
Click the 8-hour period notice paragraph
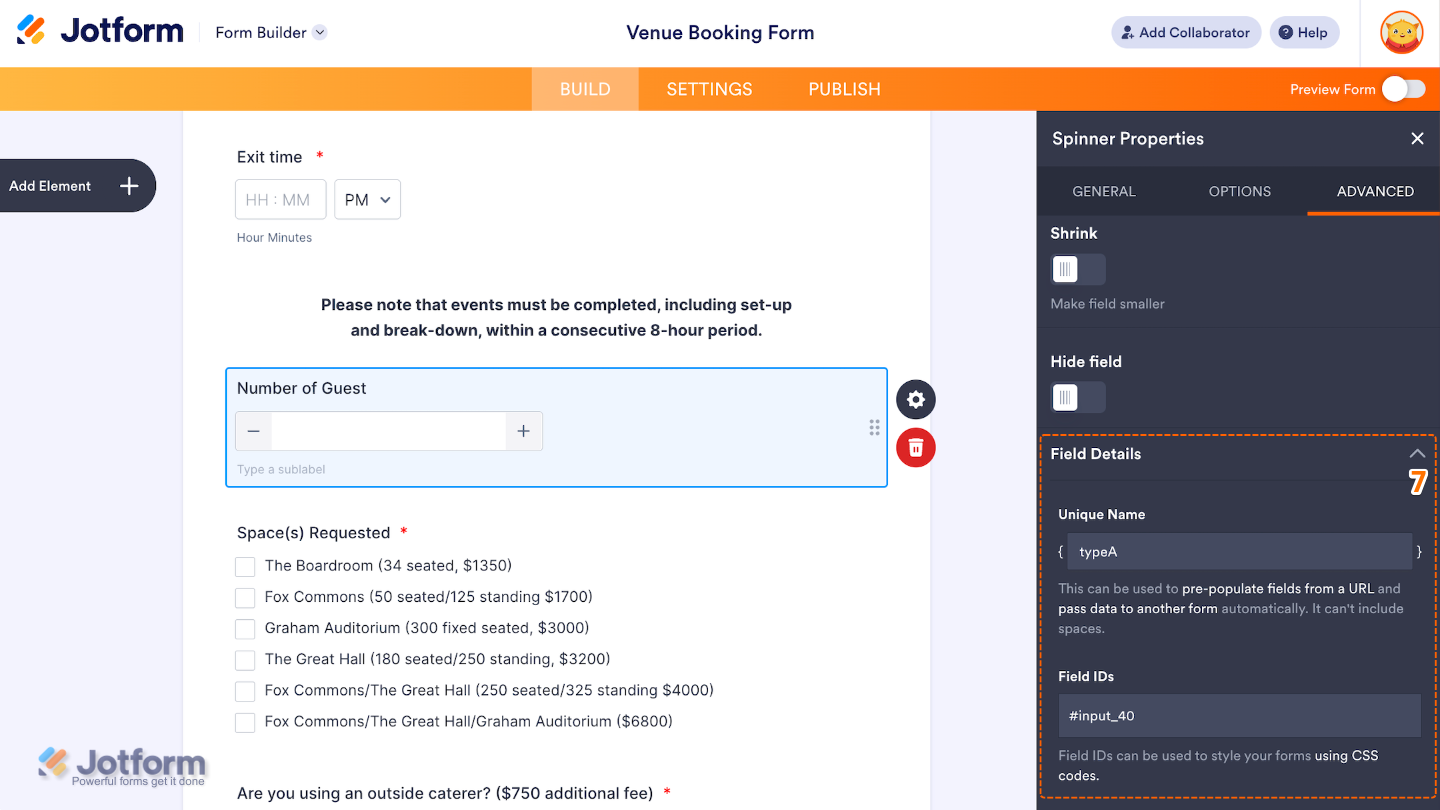point(556,318)
